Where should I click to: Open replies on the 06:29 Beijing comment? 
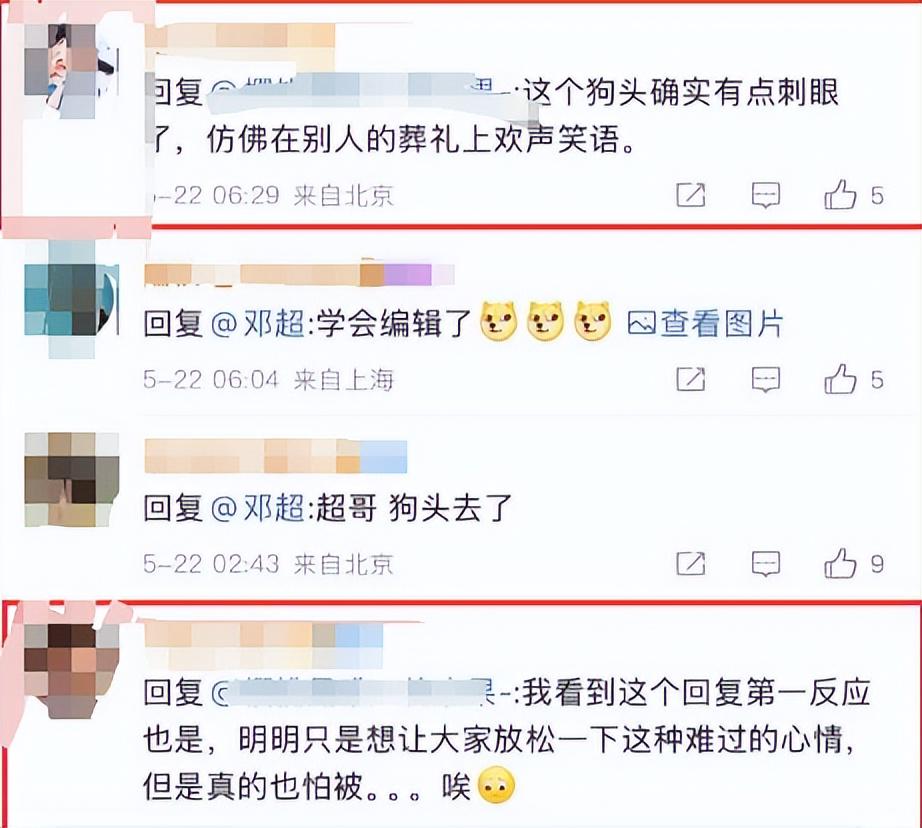pyautogui.click(x=766, y=195)
